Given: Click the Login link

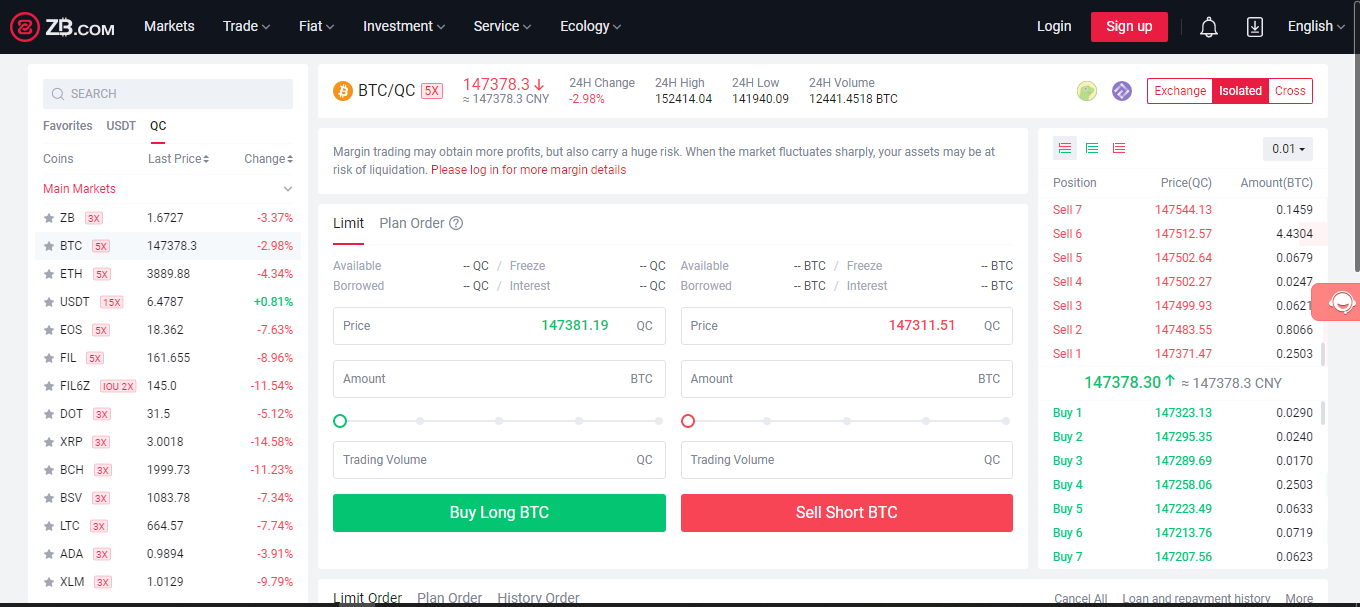Looking at the screenshot, I should coord(1054,27).
